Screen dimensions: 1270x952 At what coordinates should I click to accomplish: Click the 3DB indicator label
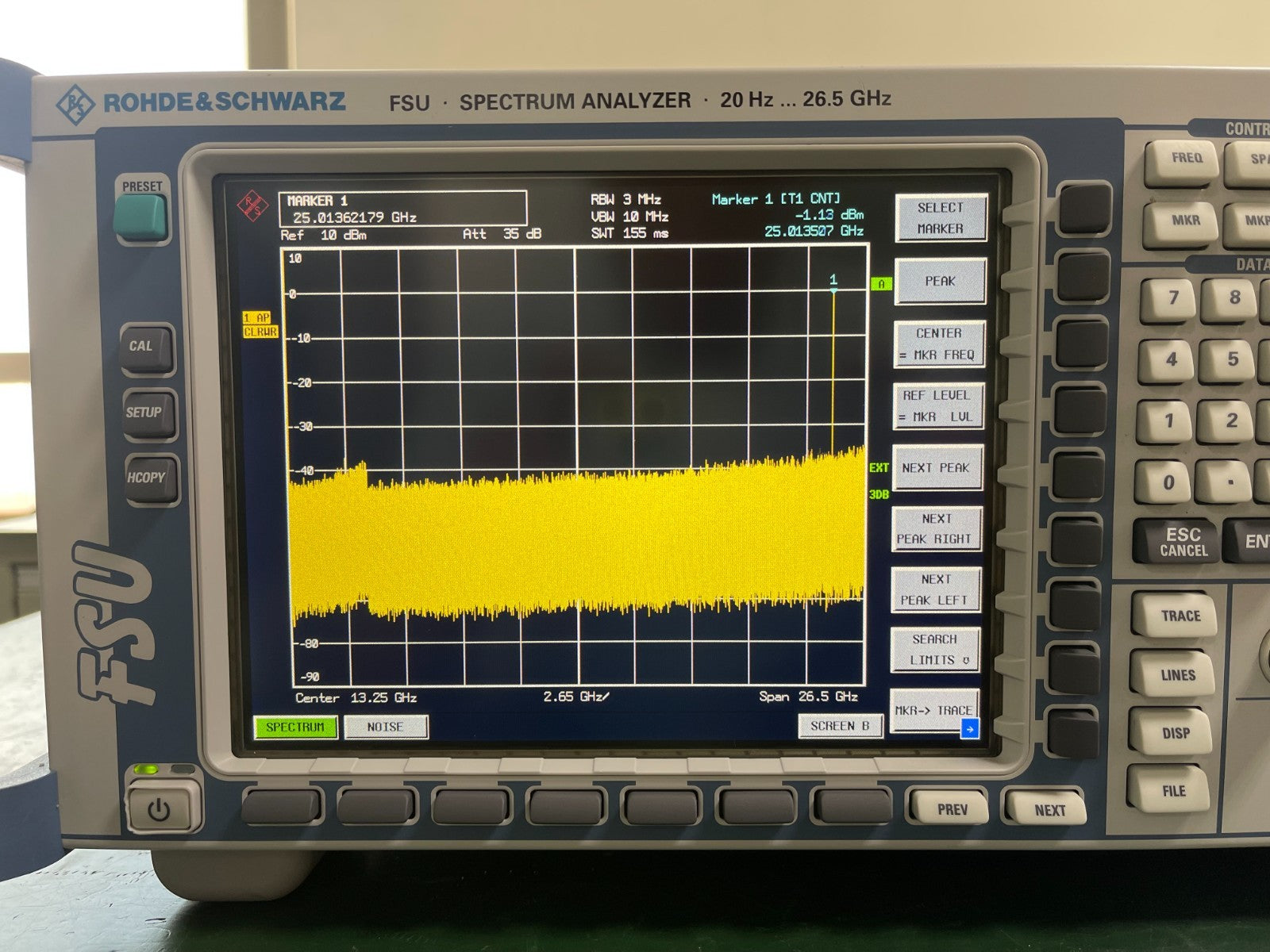[879, 494]
